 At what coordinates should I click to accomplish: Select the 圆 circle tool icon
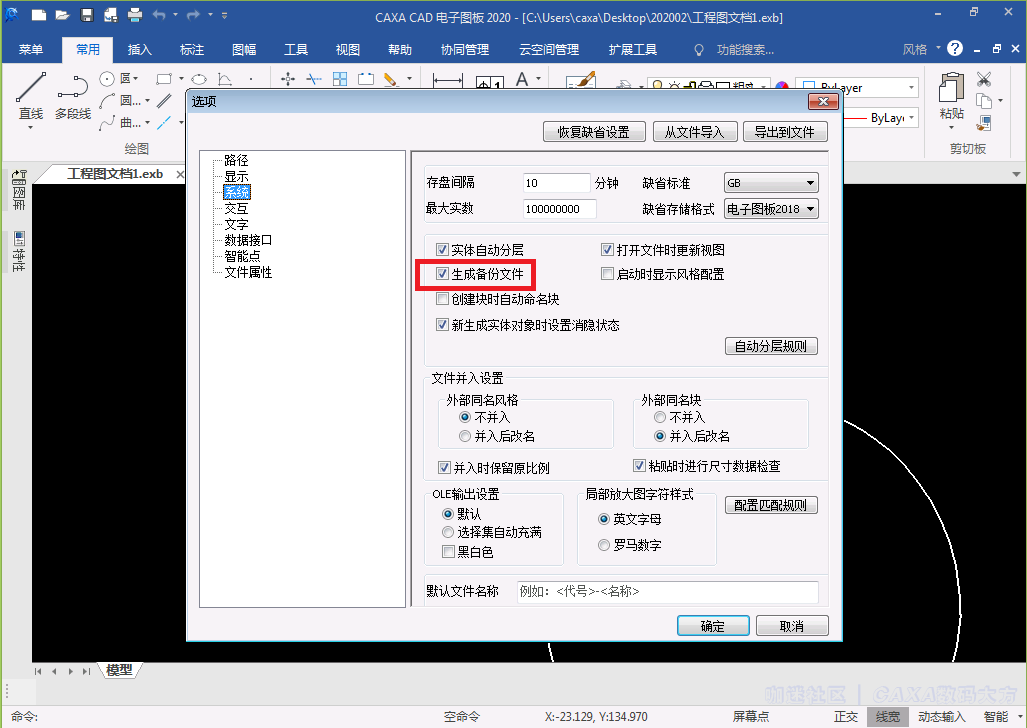pyautogui.click(x=107, y=79)
